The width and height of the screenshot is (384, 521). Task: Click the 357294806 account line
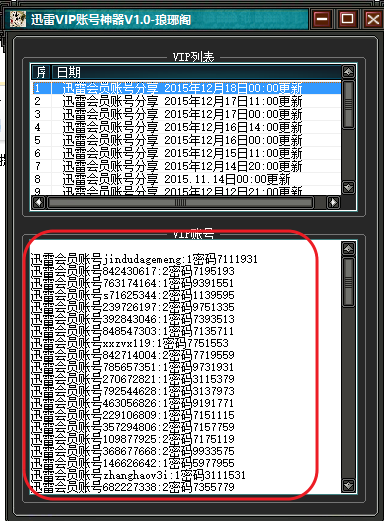(133, 427)
